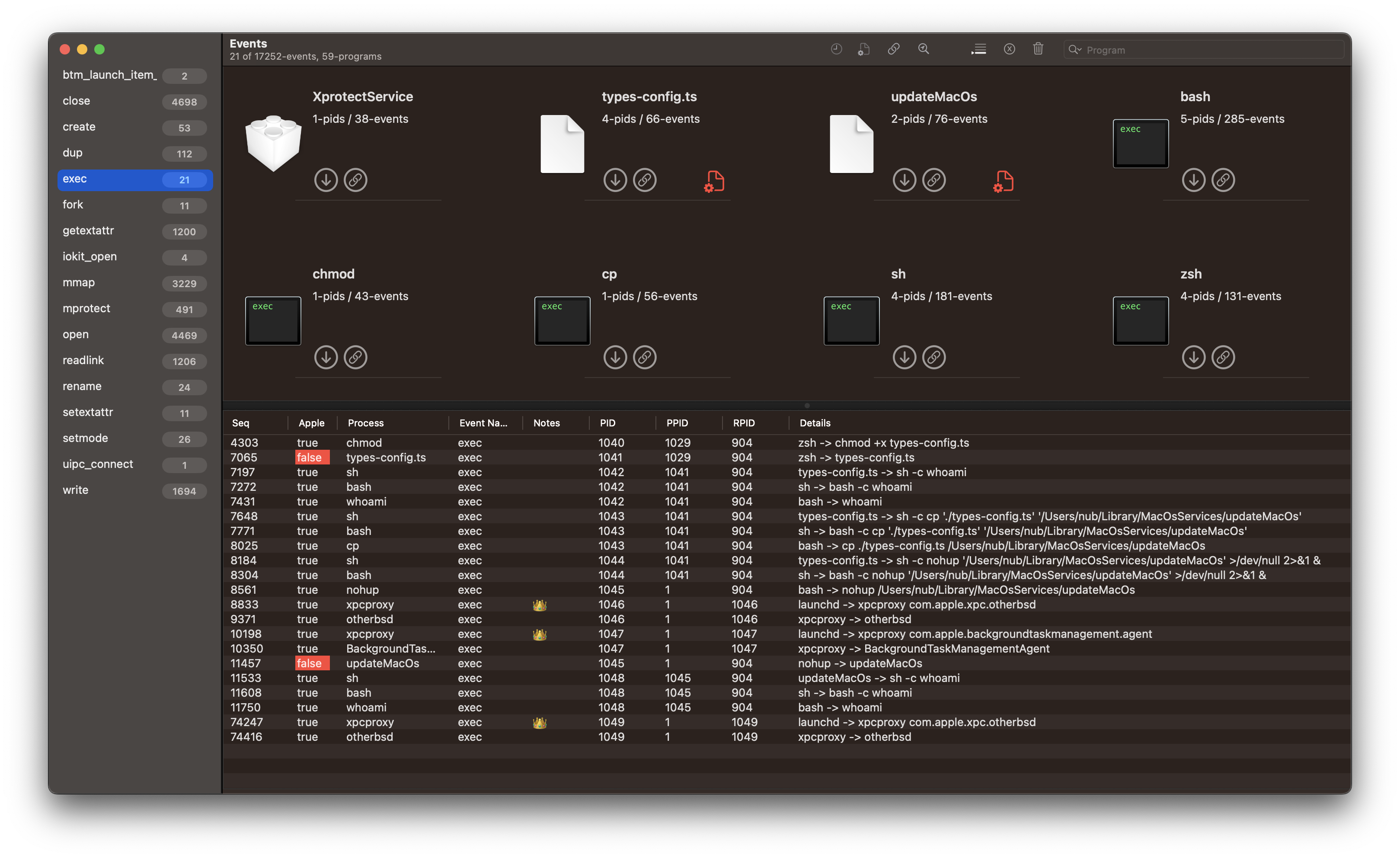This screenshot has height=858, width=1400.
Task: Select row 'updateMacOs -> sh -c whoami'
Action: coord(786,678)
